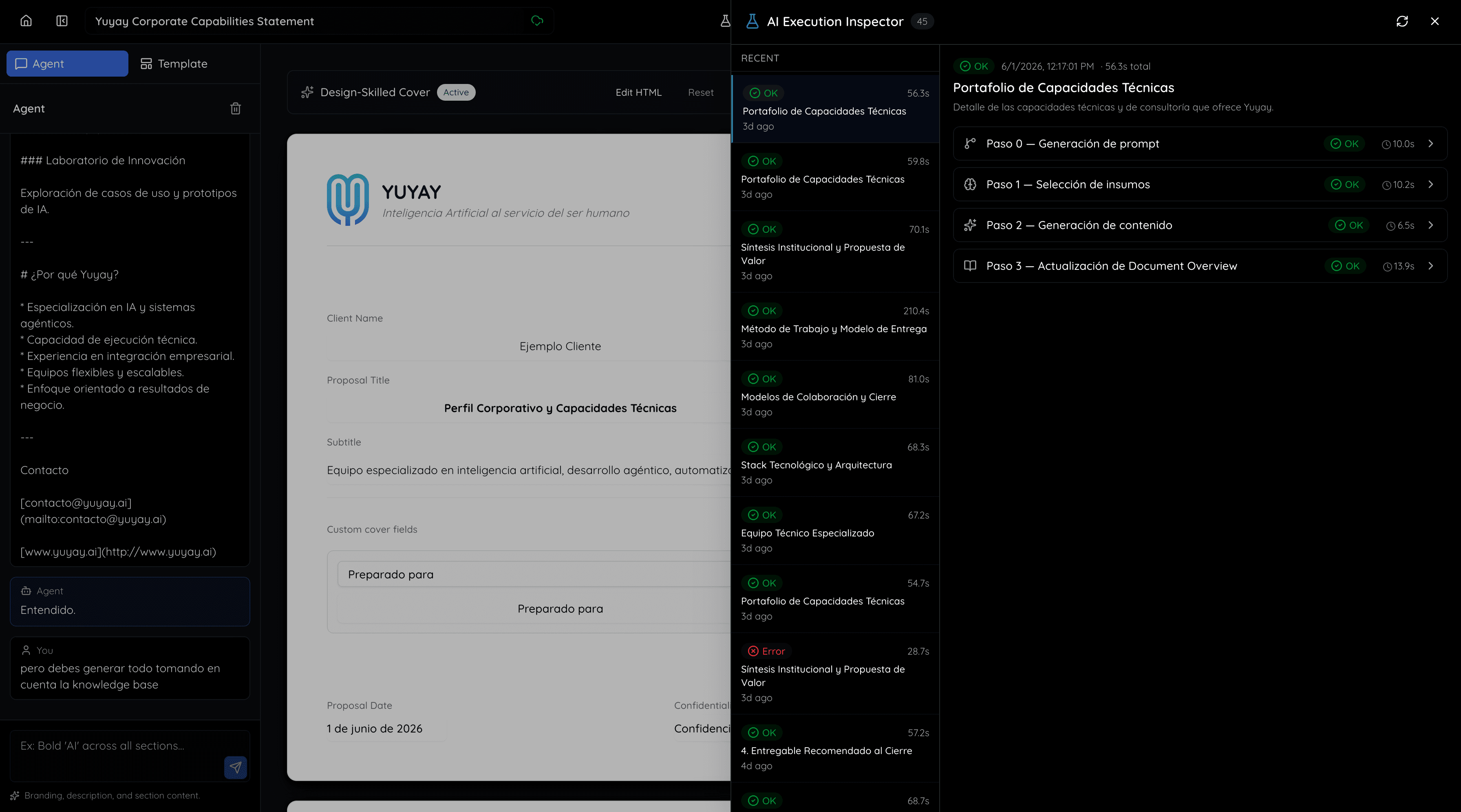Click the green cloud sync icon
The image size is (1461, 812).
(x=536, y=21)
